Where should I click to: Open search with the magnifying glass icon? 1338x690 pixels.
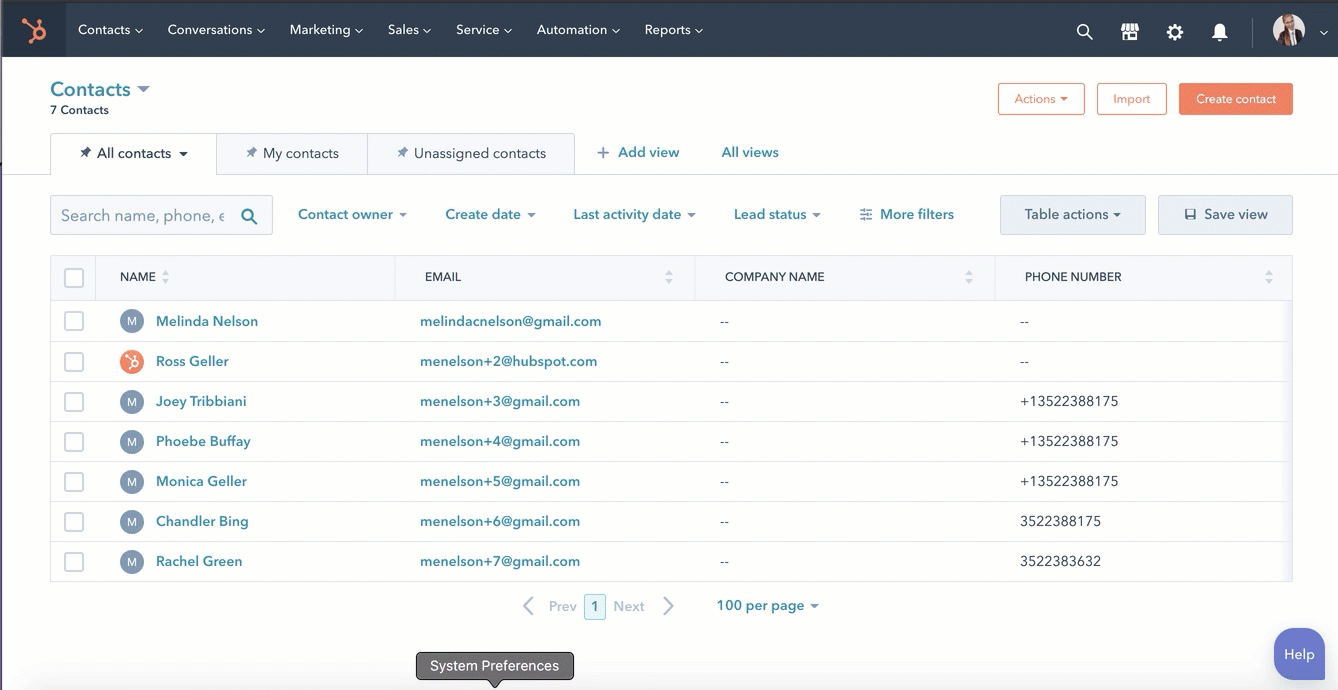[x=1084, y=32]
